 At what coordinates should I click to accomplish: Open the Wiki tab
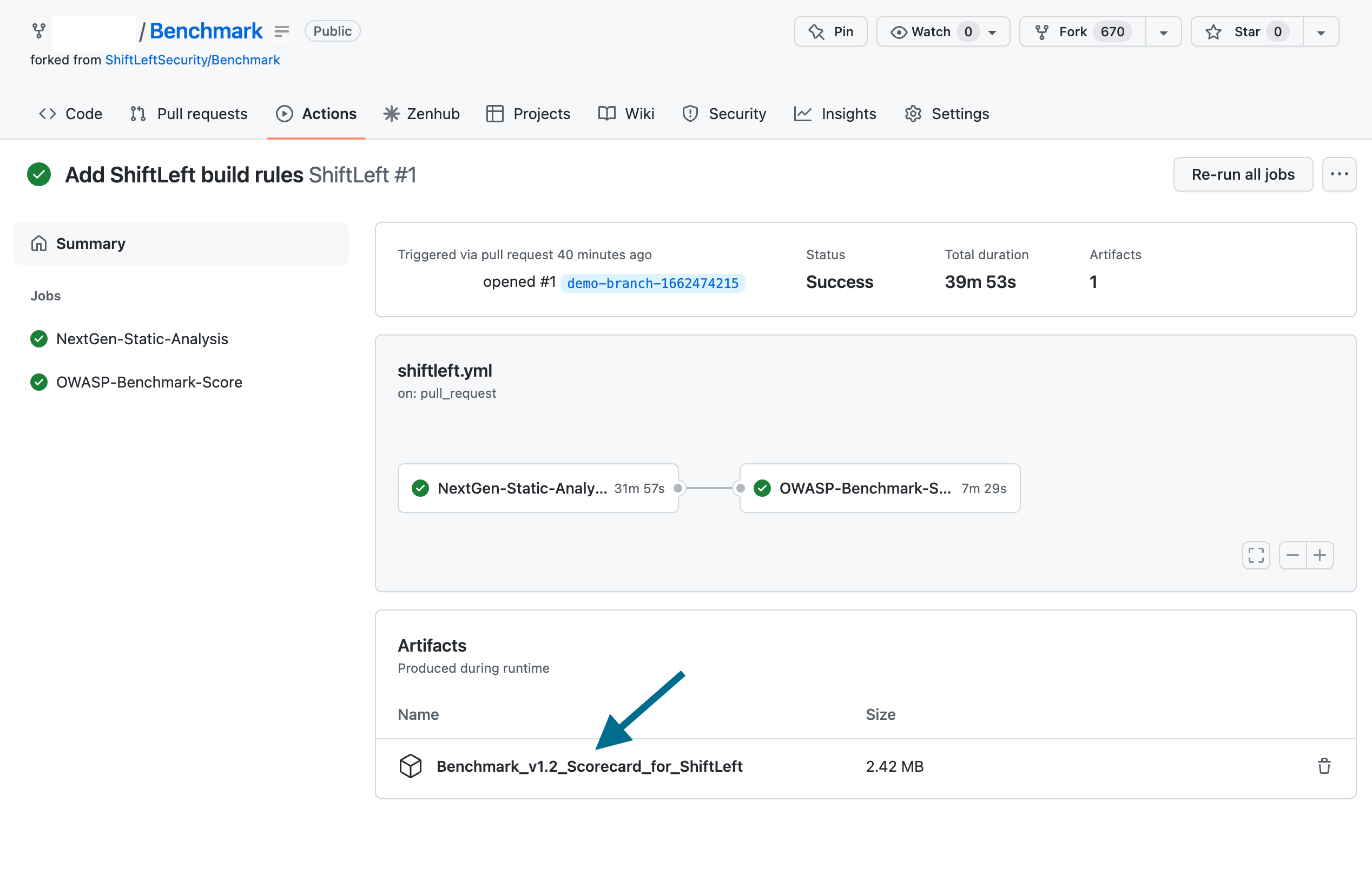[626, 114]
